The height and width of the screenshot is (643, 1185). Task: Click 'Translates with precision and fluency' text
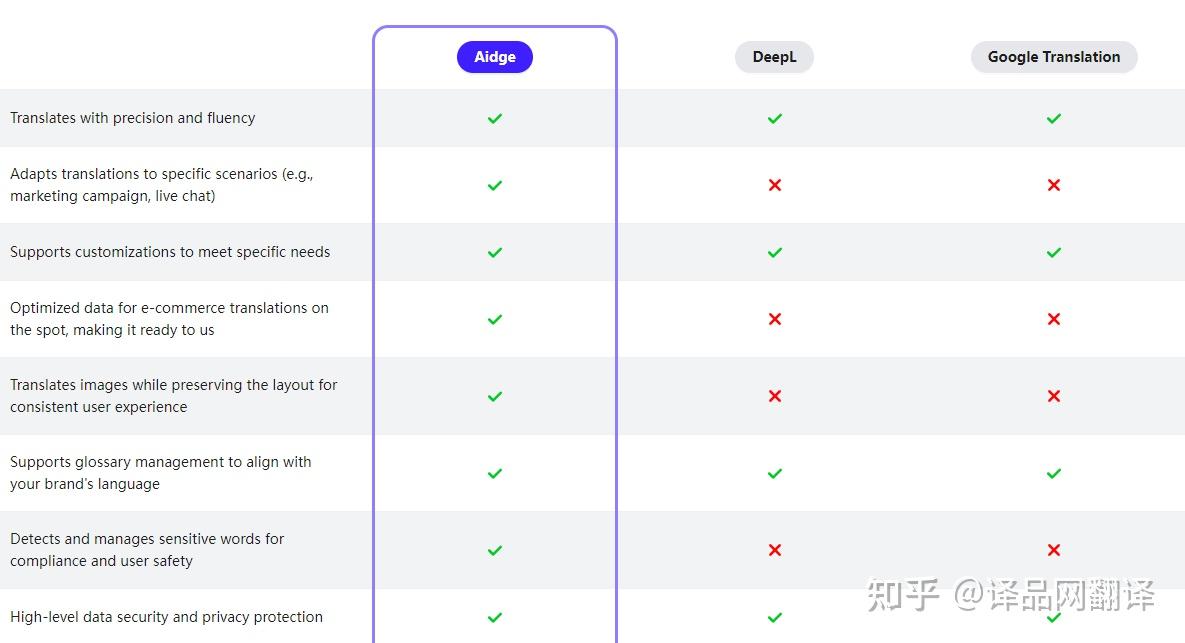pyautogui.click(x=133, y=118)
